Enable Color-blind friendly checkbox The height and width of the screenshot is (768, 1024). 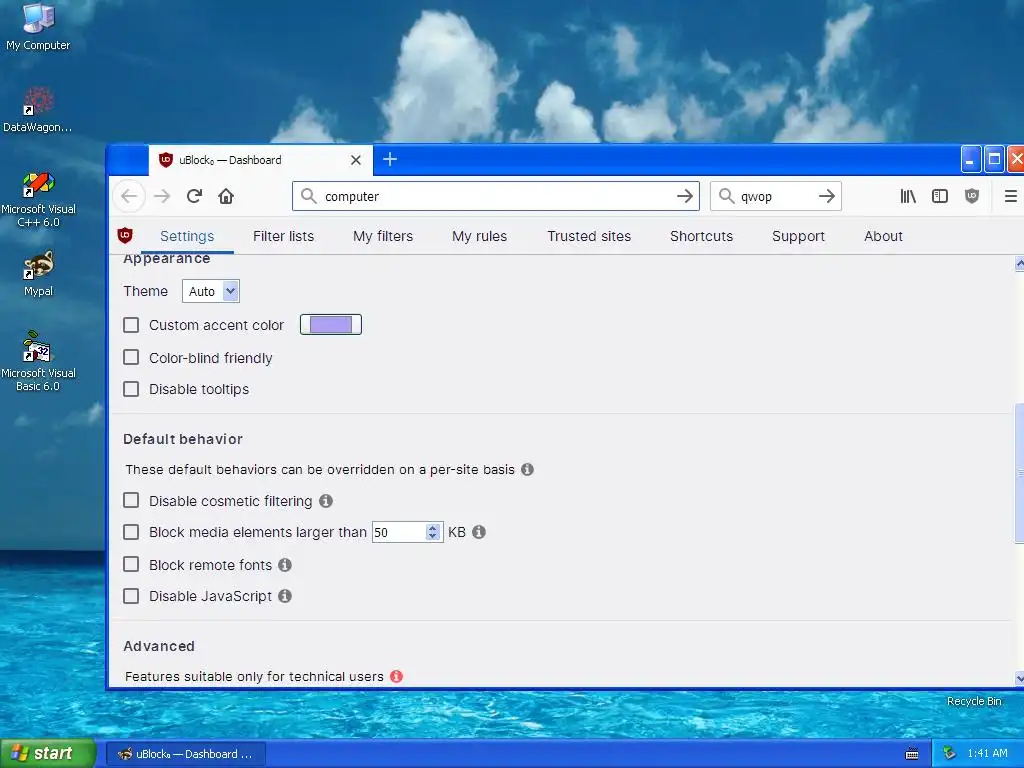click(x=131, y=357)
